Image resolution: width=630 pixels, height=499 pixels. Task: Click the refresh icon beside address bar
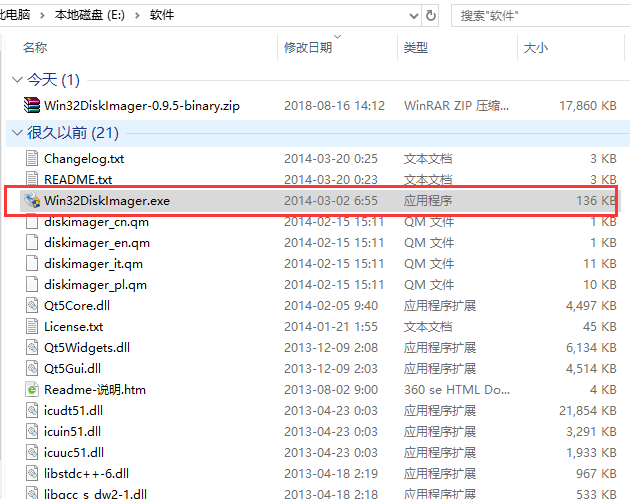pyautogui.click(x=431, y=17)
